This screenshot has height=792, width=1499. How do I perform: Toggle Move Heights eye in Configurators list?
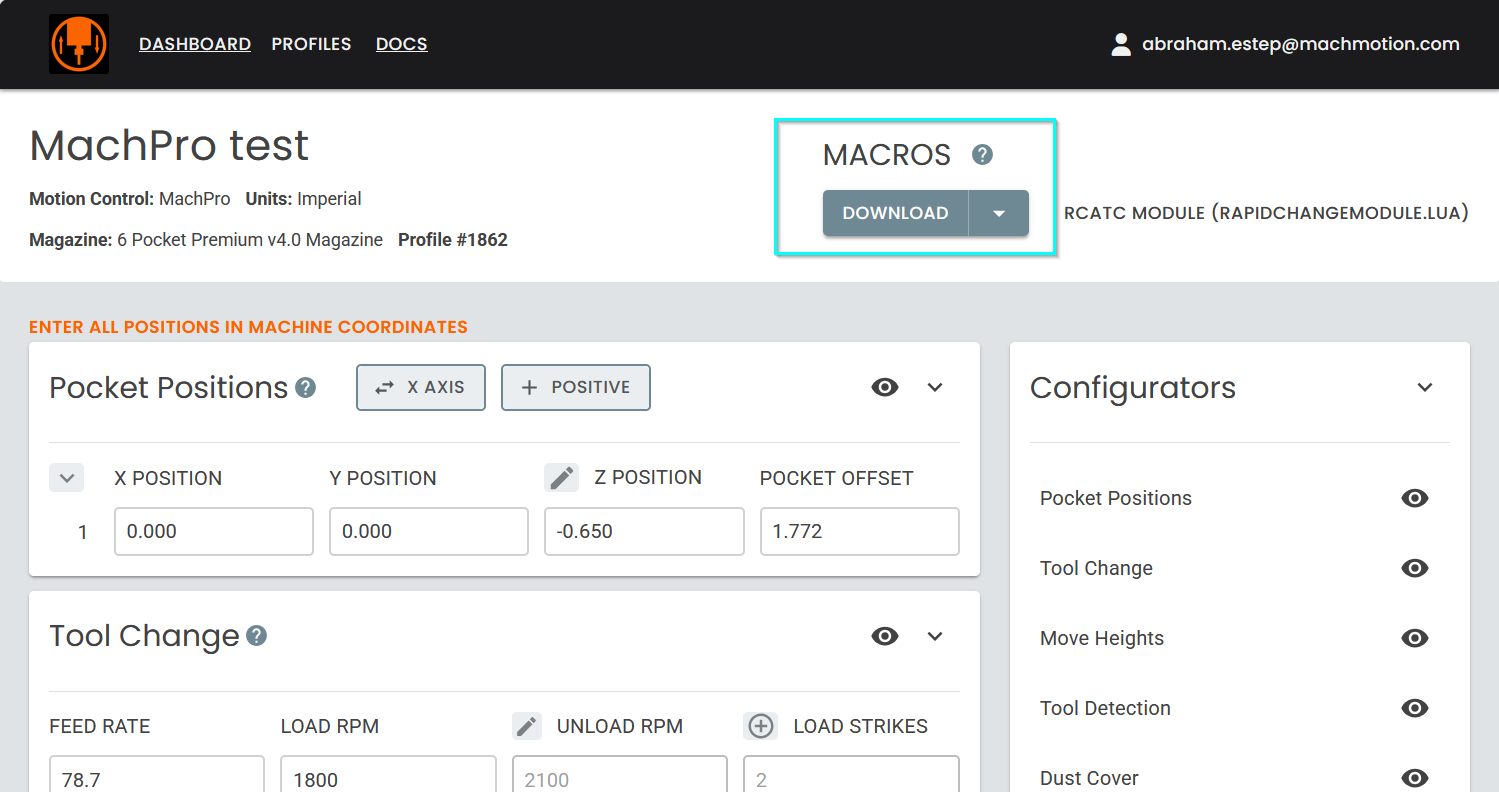1415,638
